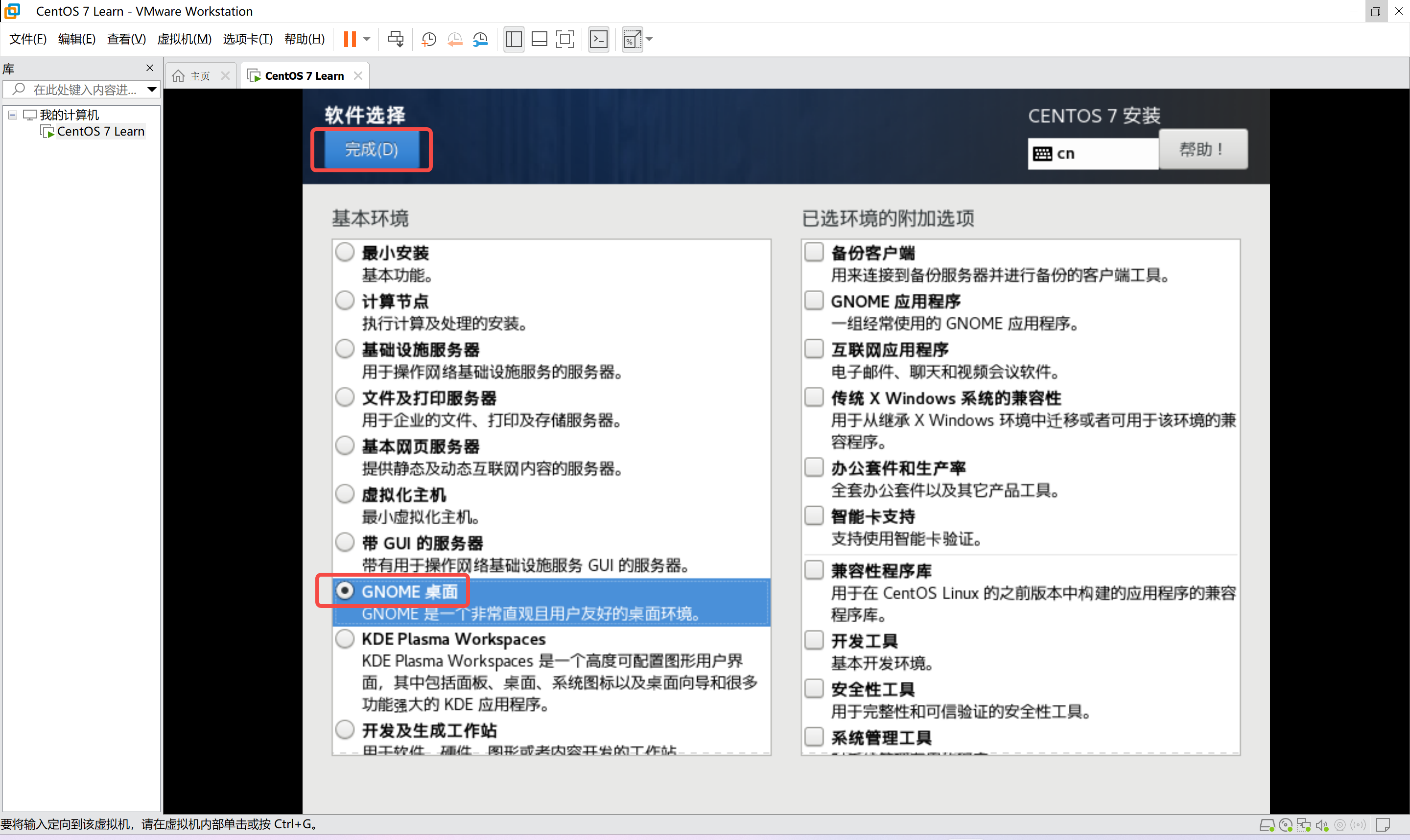Click the sound card status icon
This screenshot has width=1410, height=840.
tap(1322, 825)
